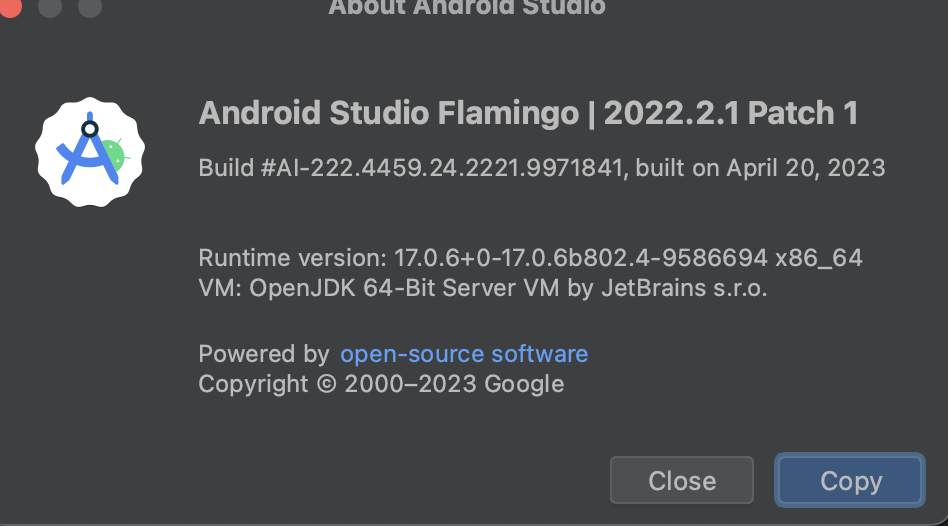The height and width of the screenshot is (526, 948).
Task: Click the green Android head in logo
Action: 115,155
